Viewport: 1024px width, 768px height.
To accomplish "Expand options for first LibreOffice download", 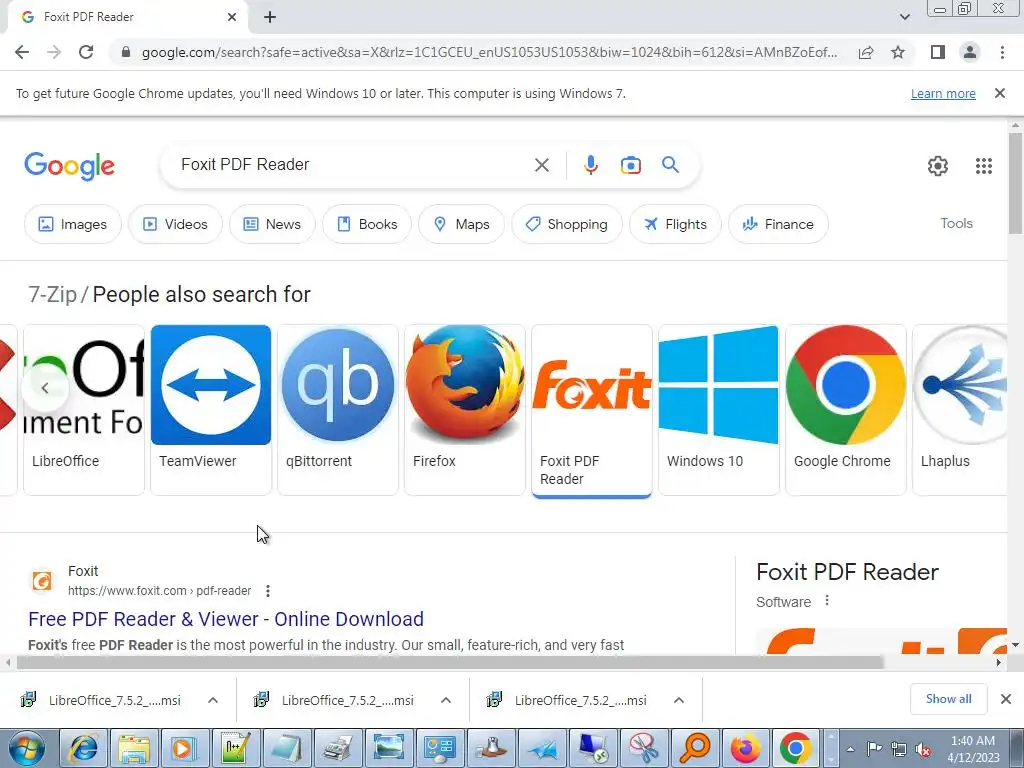I will tap(212, 700).
